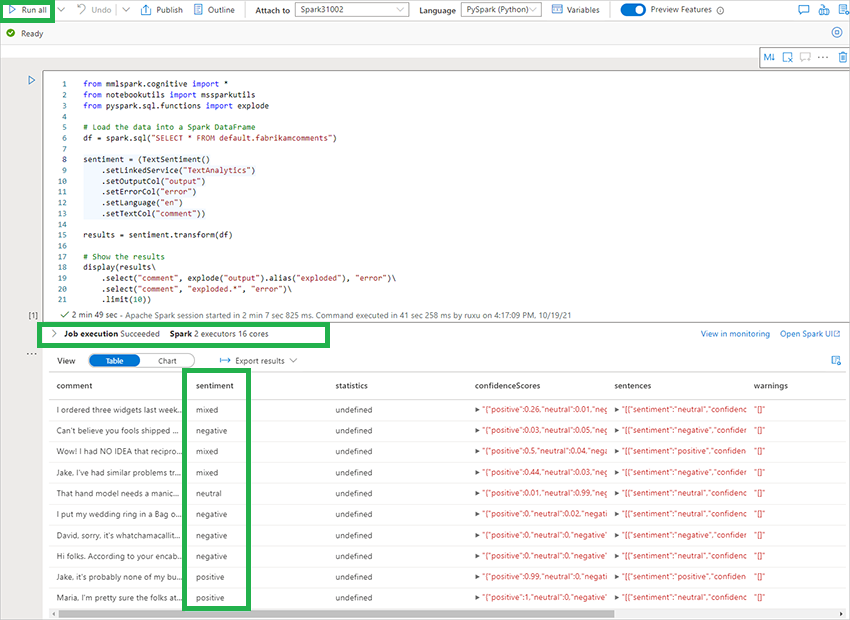
Task: Click the binoculars icon in top toolbar
Action: click(x=824, y=10)
